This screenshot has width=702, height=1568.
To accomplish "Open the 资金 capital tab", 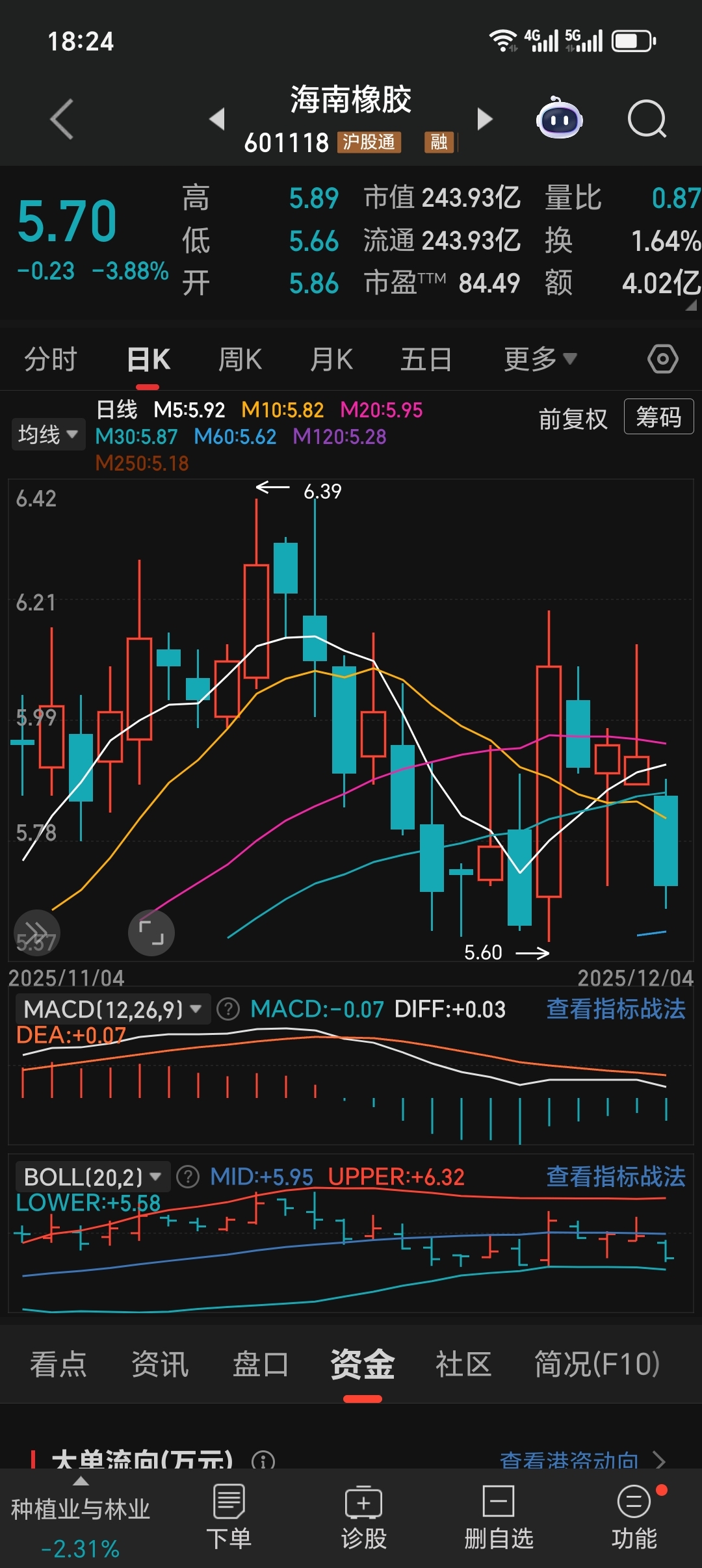I will click(x=362, y=1364).
